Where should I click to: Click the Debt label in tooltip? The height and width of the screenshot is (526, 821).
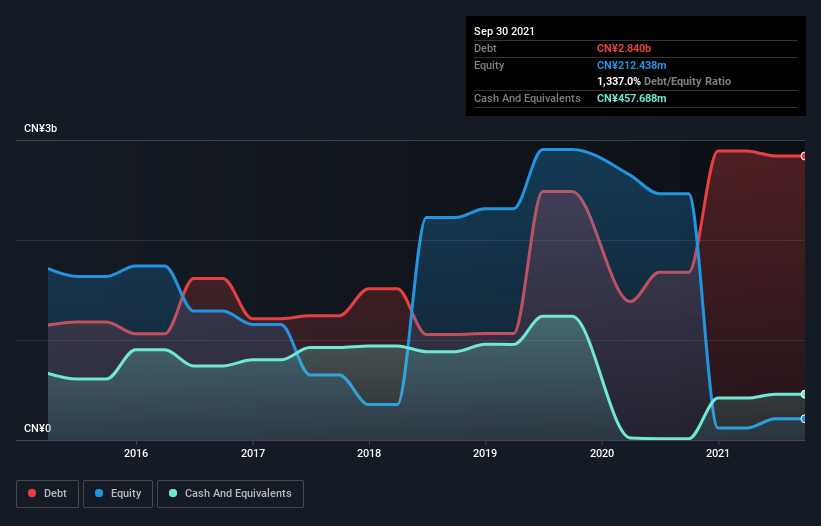pyautogui.click(x=485, y=48)
